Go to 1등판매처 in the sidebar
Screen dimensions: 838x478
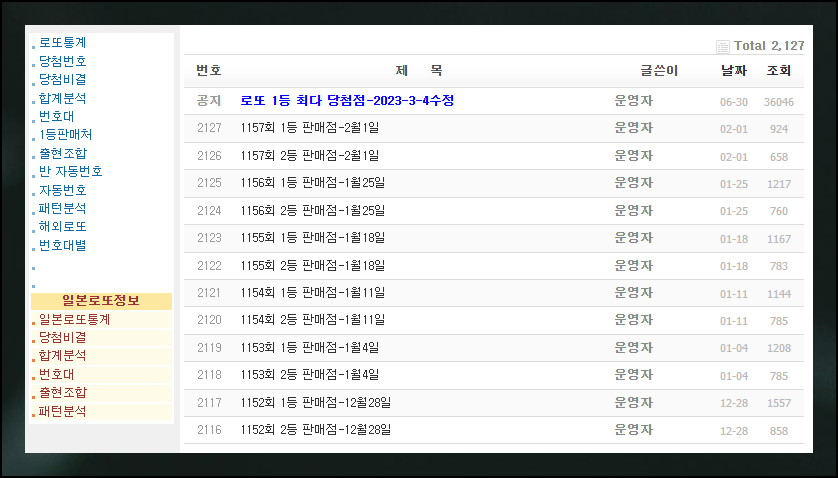pos(65,134)
